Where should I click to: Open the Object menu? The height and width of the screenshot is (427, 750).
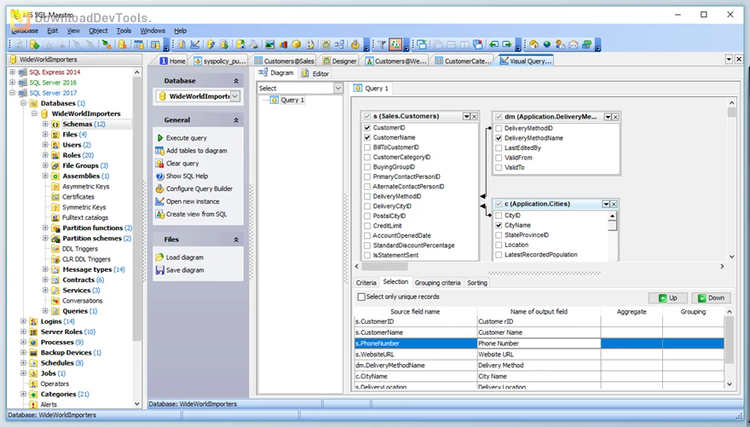tap(98, 31)
